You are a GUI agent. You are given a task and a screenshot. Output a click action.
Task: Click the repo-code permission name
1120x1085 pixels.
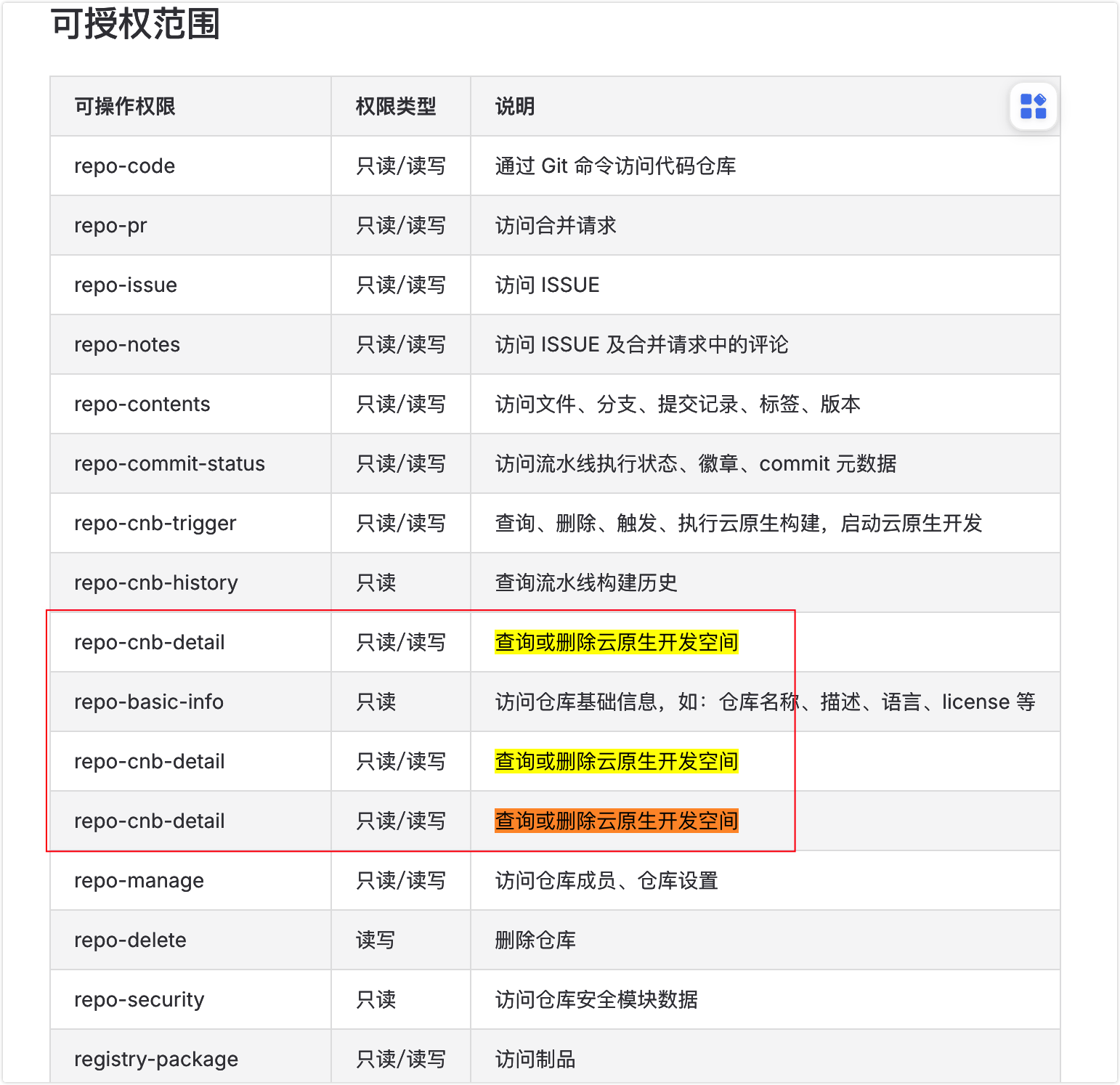click(x=124, y=166)
